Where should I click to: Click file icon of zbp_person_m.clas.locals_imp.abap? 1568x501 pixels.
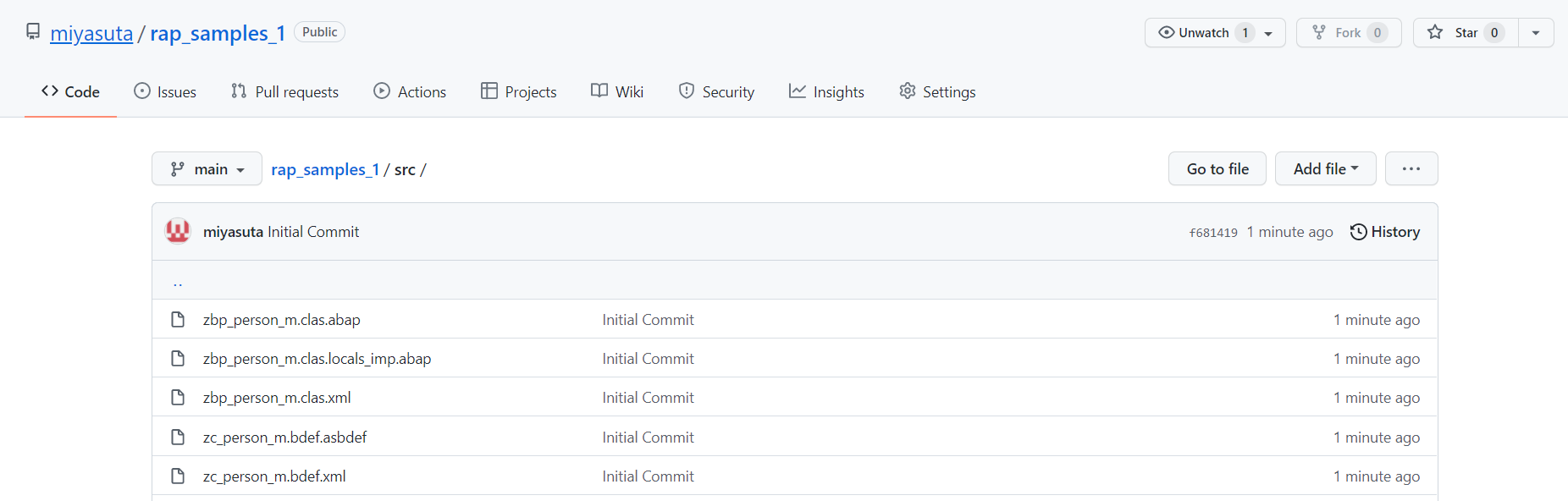(x=178, y=358)
